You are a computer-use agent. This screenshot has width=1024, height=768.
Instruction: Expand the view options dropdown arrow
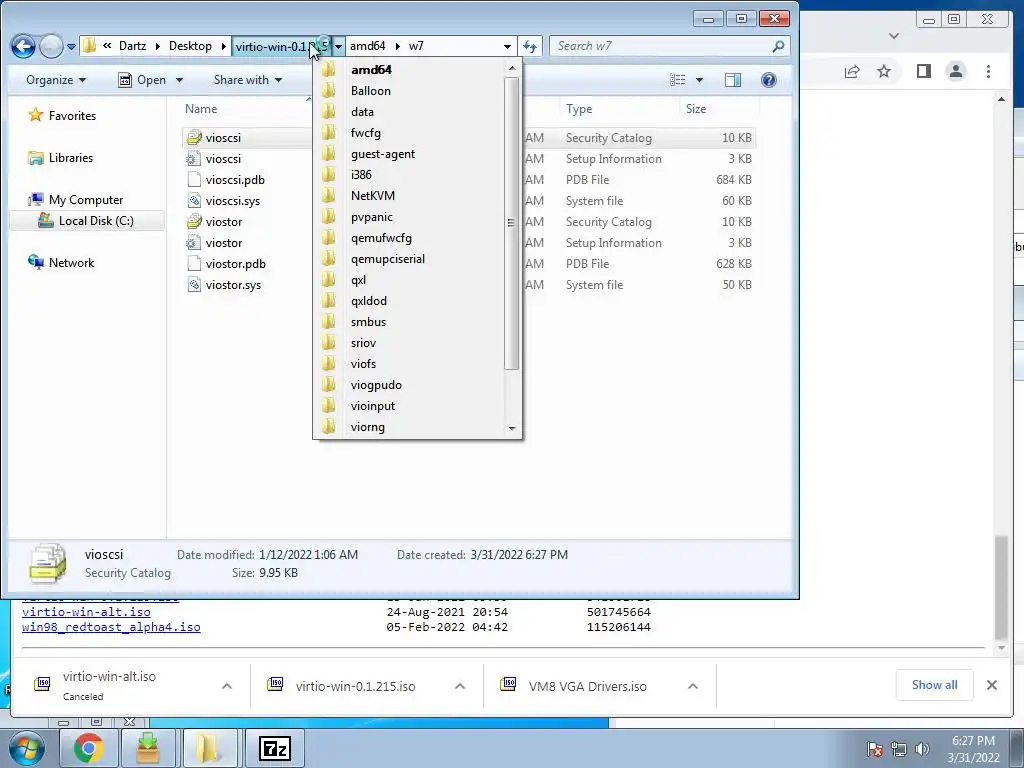(699, 80)
